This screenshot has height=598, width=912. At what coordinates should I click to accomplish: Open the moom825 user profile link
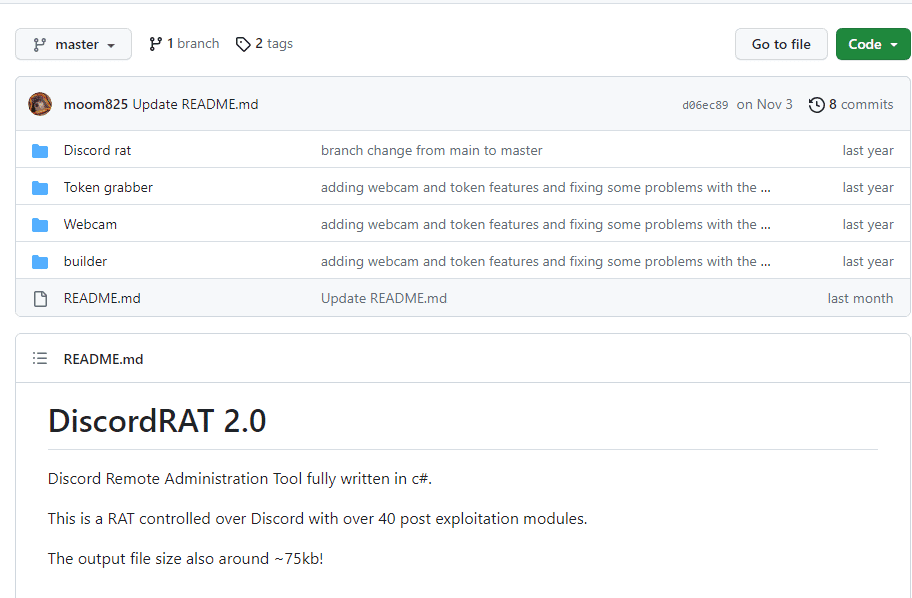coord(96,104)
